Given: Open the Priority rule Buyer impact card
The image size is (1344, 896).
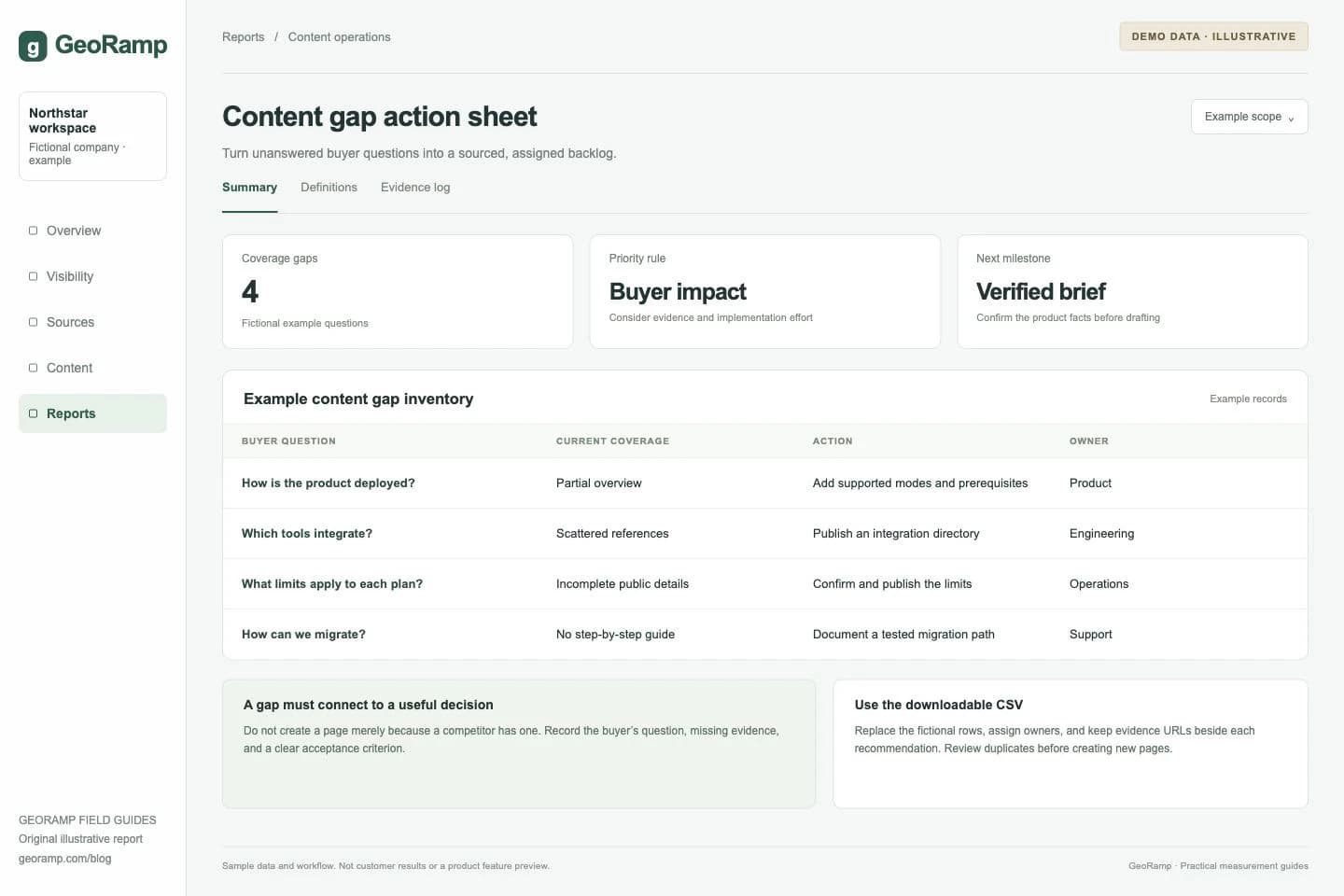Looking at the screenshot, I should tap(764, 292).
